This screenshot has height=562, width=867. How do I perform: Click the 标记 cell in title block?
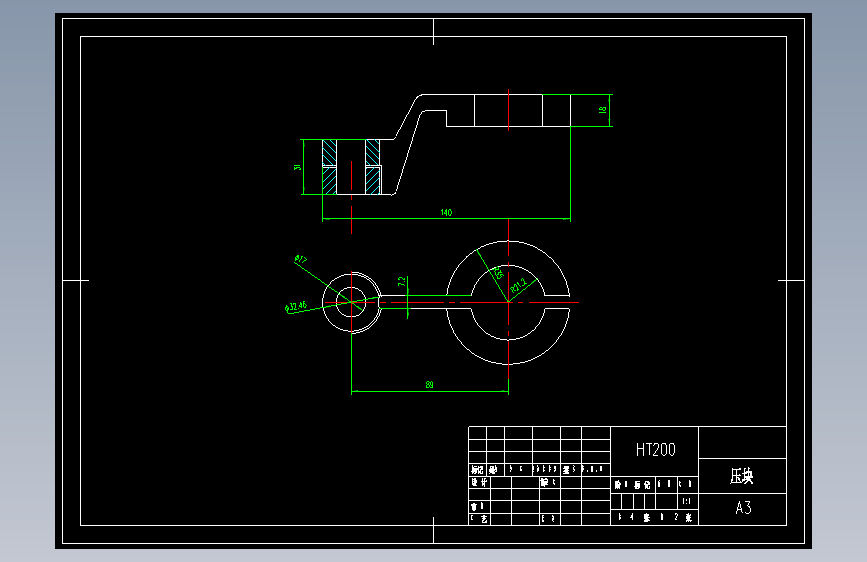pos(477,470)
